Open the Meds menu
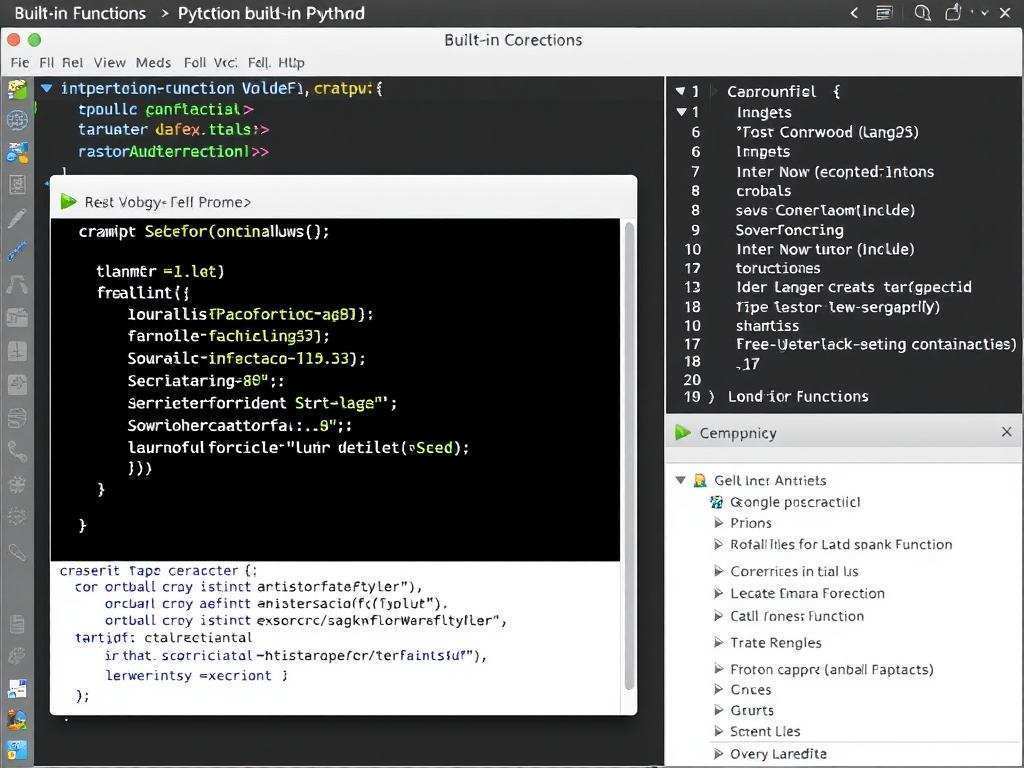Screen dimensions: 1024x768 [x=152, y=62]
